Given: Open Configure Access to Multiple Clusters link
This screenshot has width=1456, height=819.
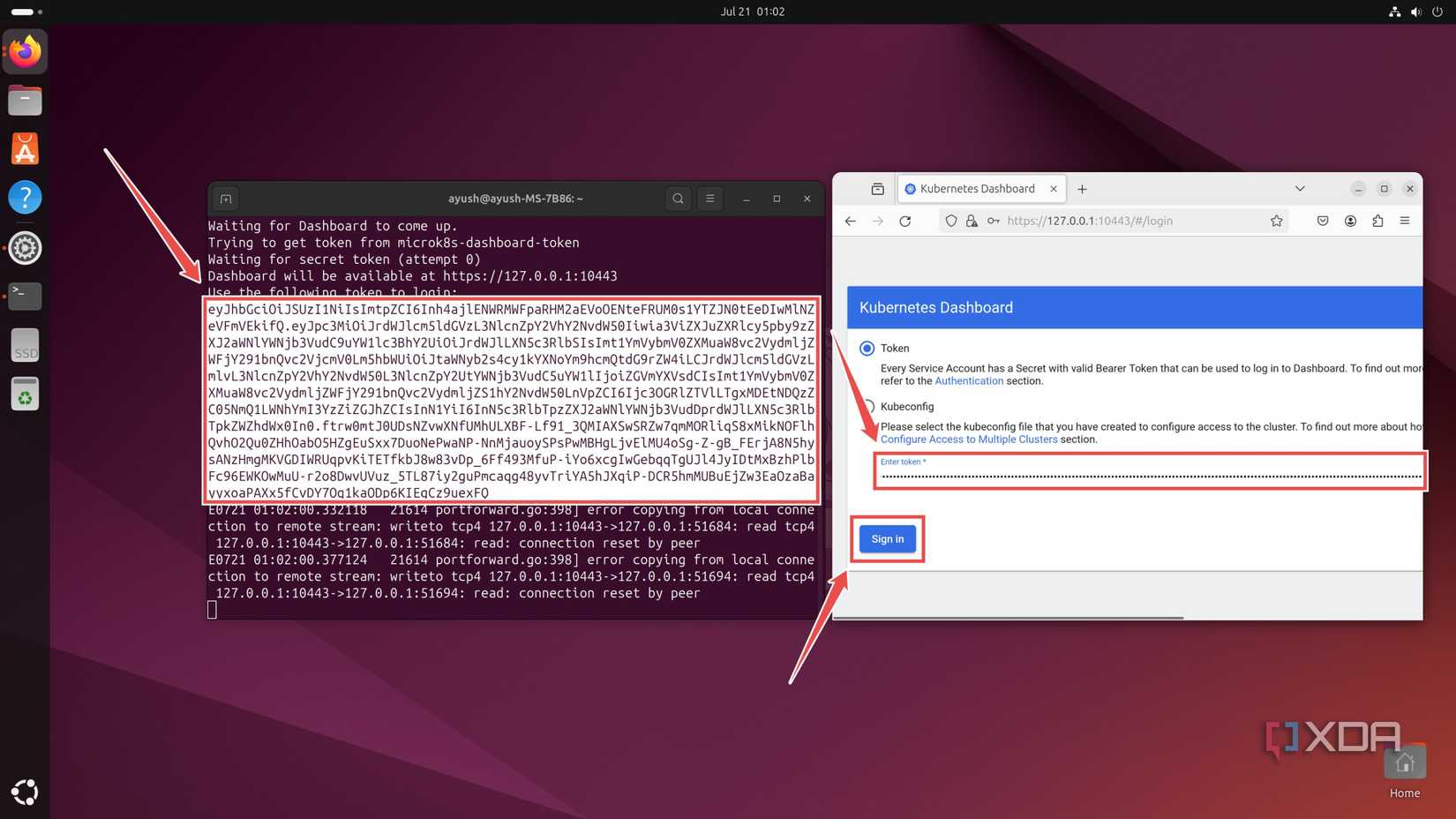Looking at the screenshot, I should click(x=969, y=440).
